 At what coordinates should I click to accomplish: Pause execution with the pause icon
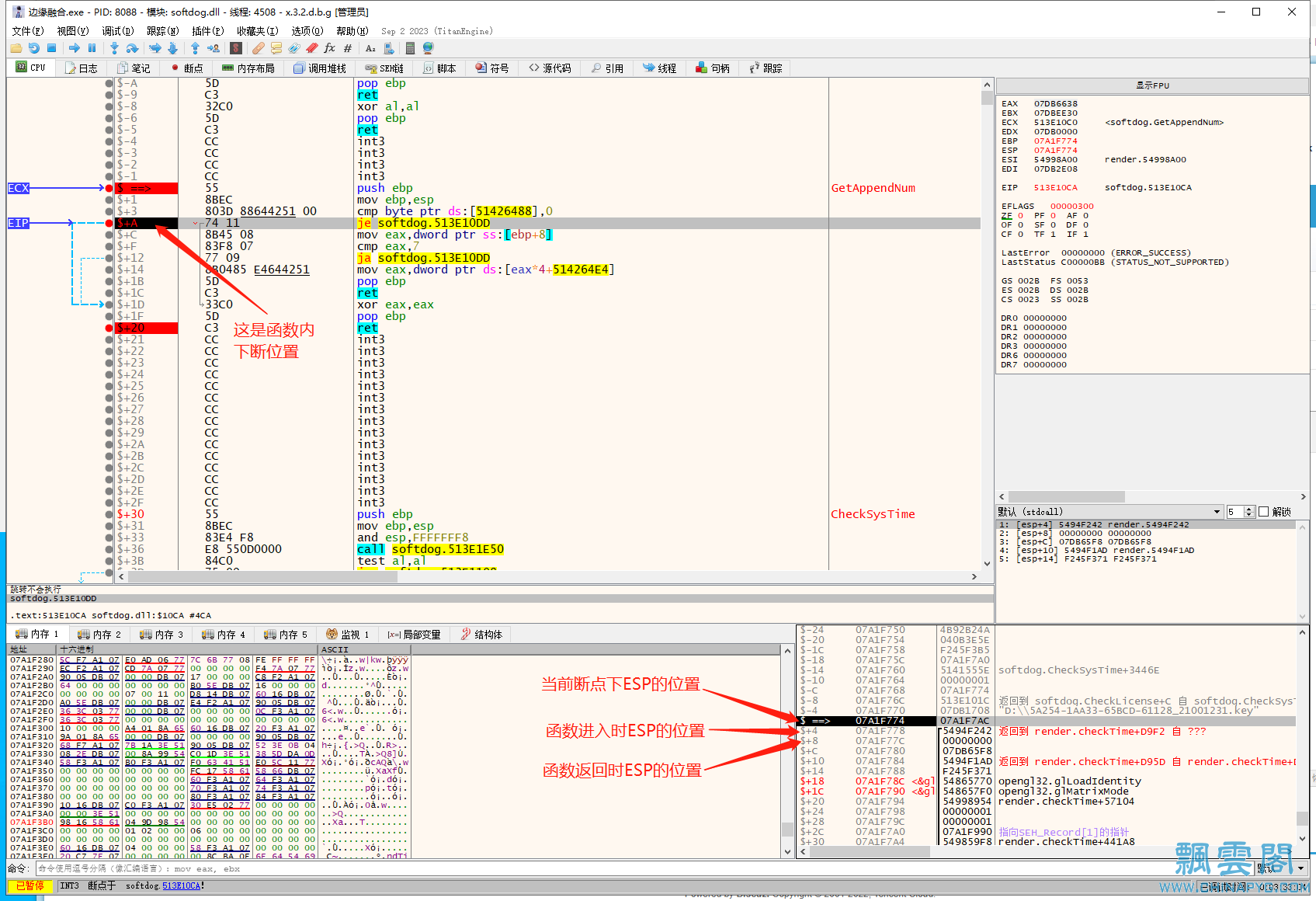click(92, 48)
